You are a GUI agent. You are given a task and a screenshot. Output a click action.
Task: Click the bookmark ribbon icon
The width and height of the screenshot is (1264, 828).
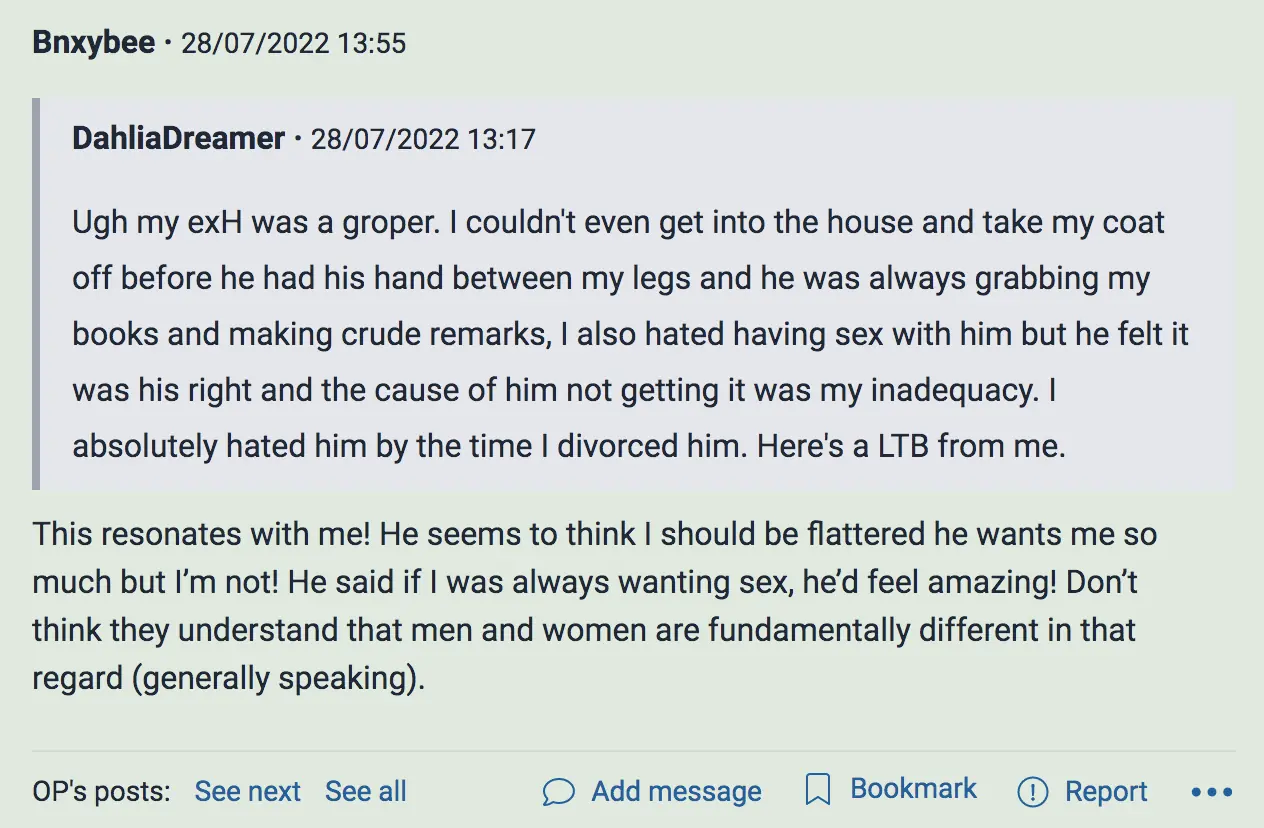(818, 791)
